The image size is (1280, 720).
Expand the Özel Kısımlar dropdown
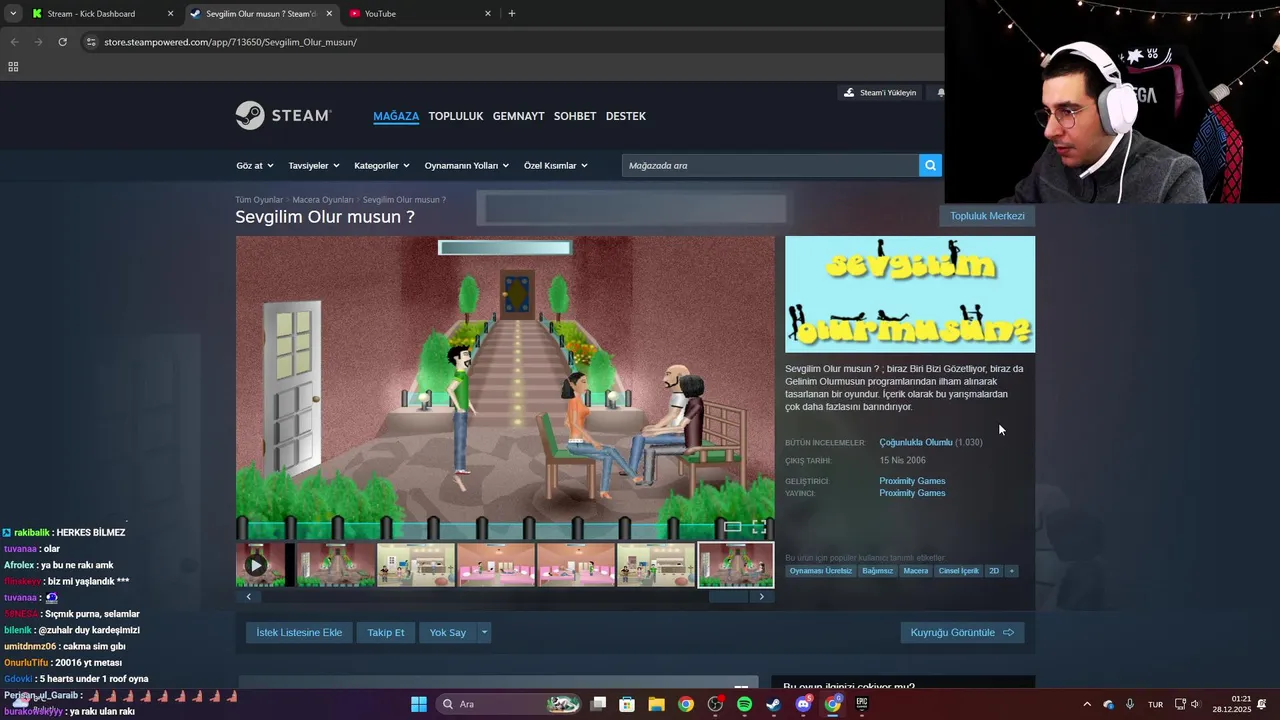click(x=556, y=166)
